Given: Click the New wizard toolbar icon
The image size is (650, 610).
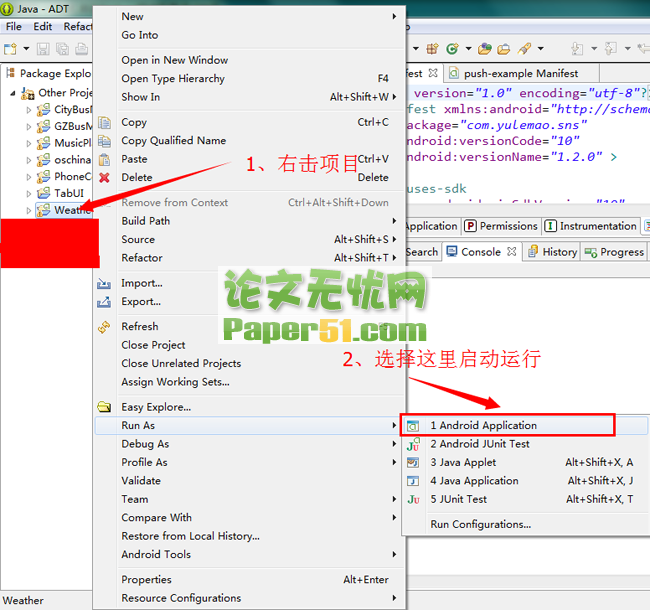Looking at the screenshot, I should click(10, 49).
